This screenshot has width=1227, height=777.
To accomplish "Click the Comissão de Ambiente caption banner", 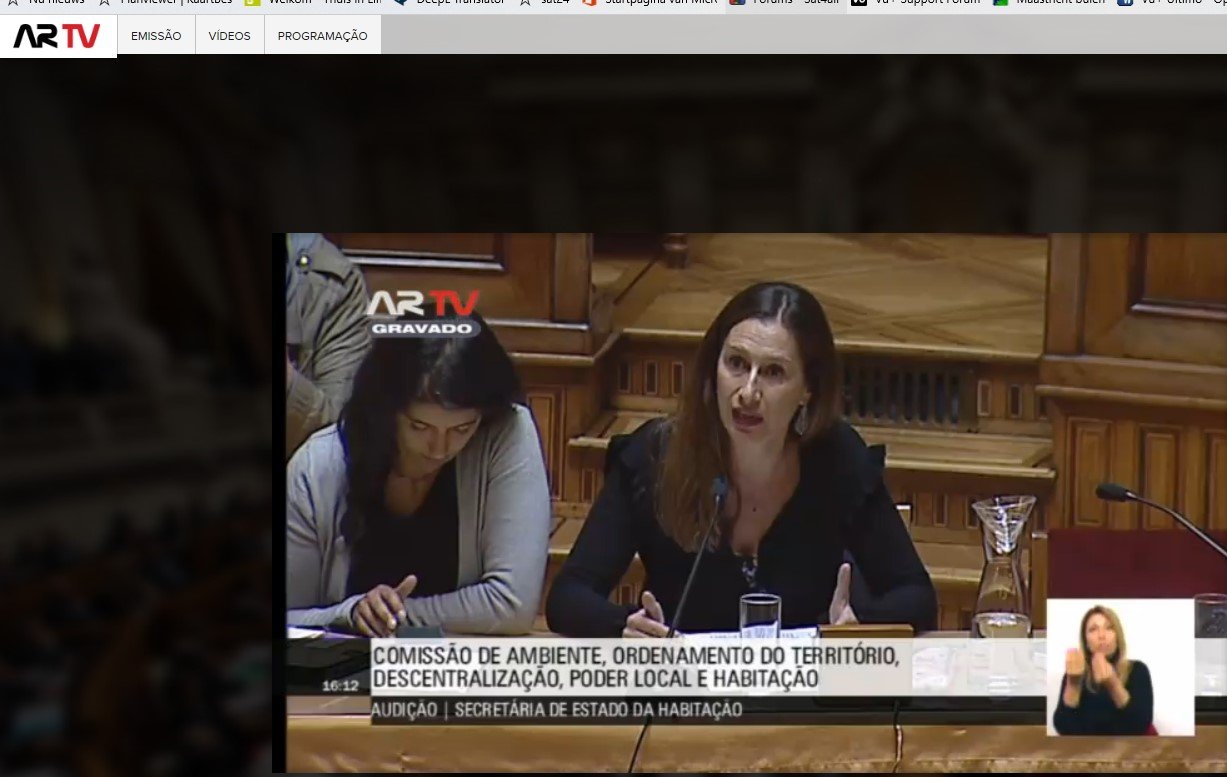I will pos(636,667).
